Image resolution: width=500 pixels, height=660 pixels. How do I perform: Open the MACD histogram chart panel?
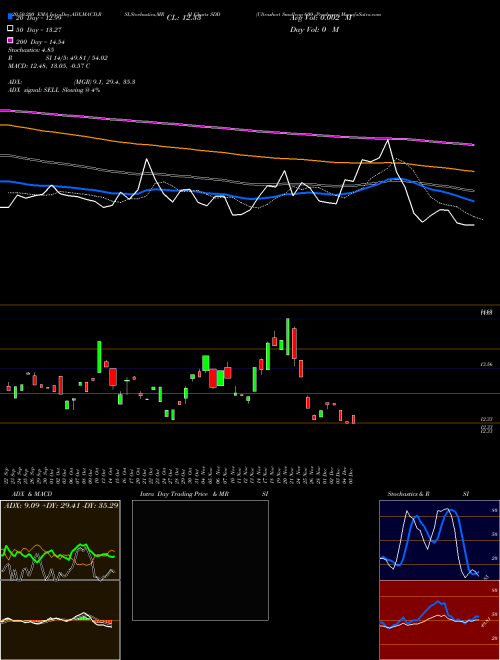(x=60, y=620)
